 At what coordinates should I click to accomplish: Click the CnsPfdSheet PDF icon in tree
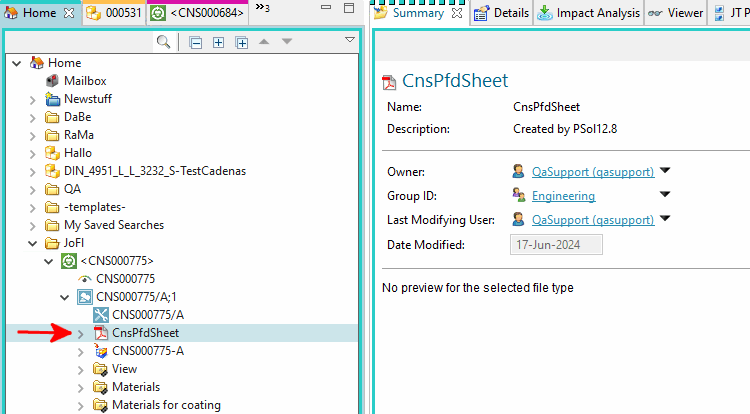click(101, 333)
